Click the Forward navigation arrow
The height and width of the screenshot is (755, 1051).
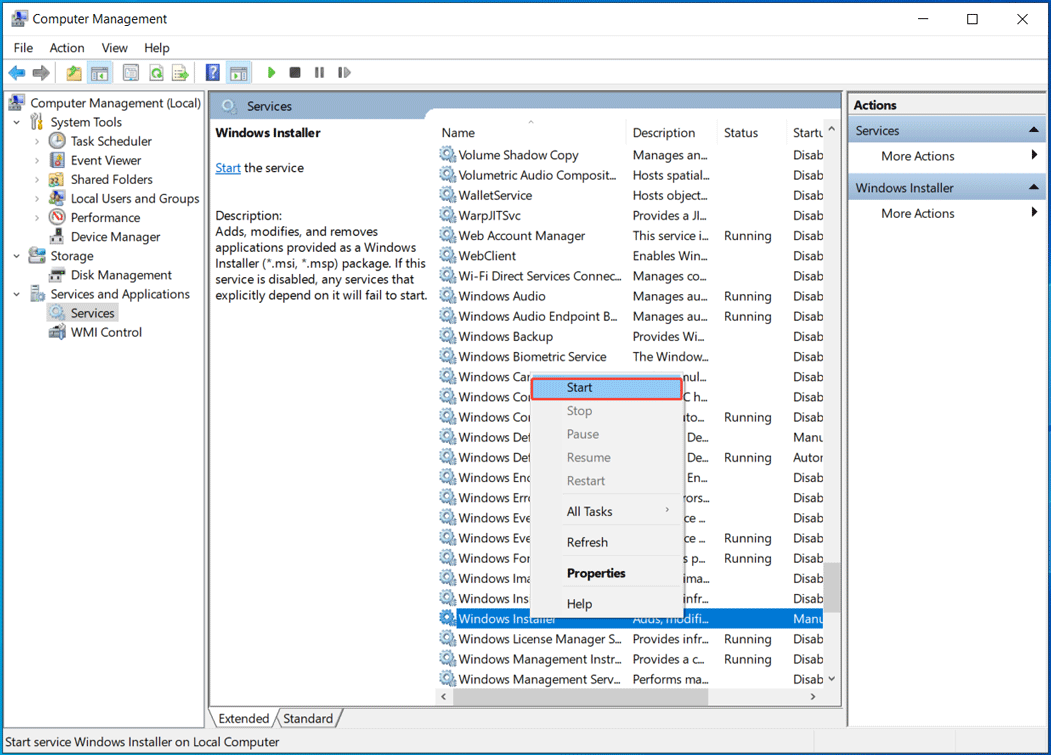(40, 72)
